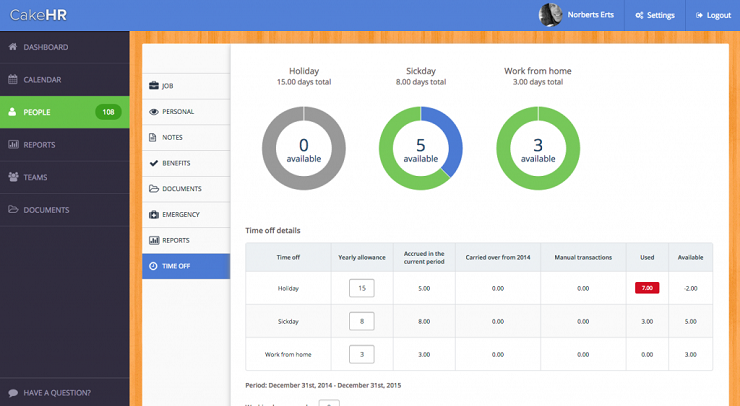The width and height of the screenshot is (740, 406).
Task: Click the Emergency medkit icon in profile menu
Action: click(x=153, y=215)
